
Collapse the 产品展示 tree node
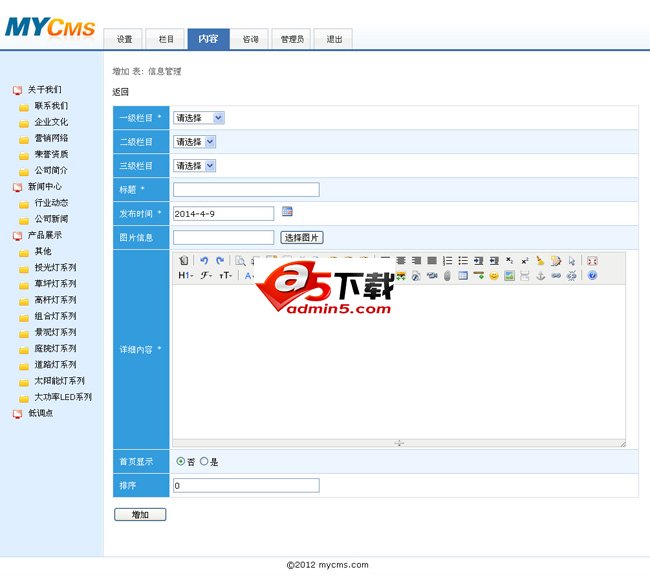pyautogui.click(x=17, y=236)
